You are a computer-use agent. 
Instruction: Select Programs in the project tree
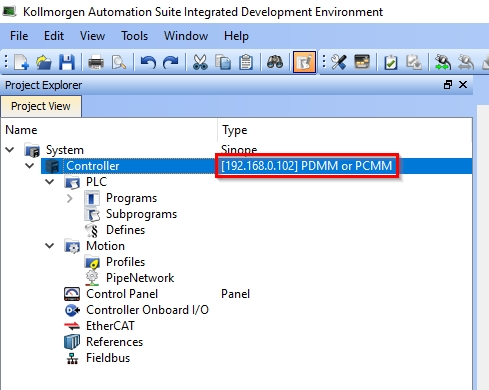(x=131, y=198)
